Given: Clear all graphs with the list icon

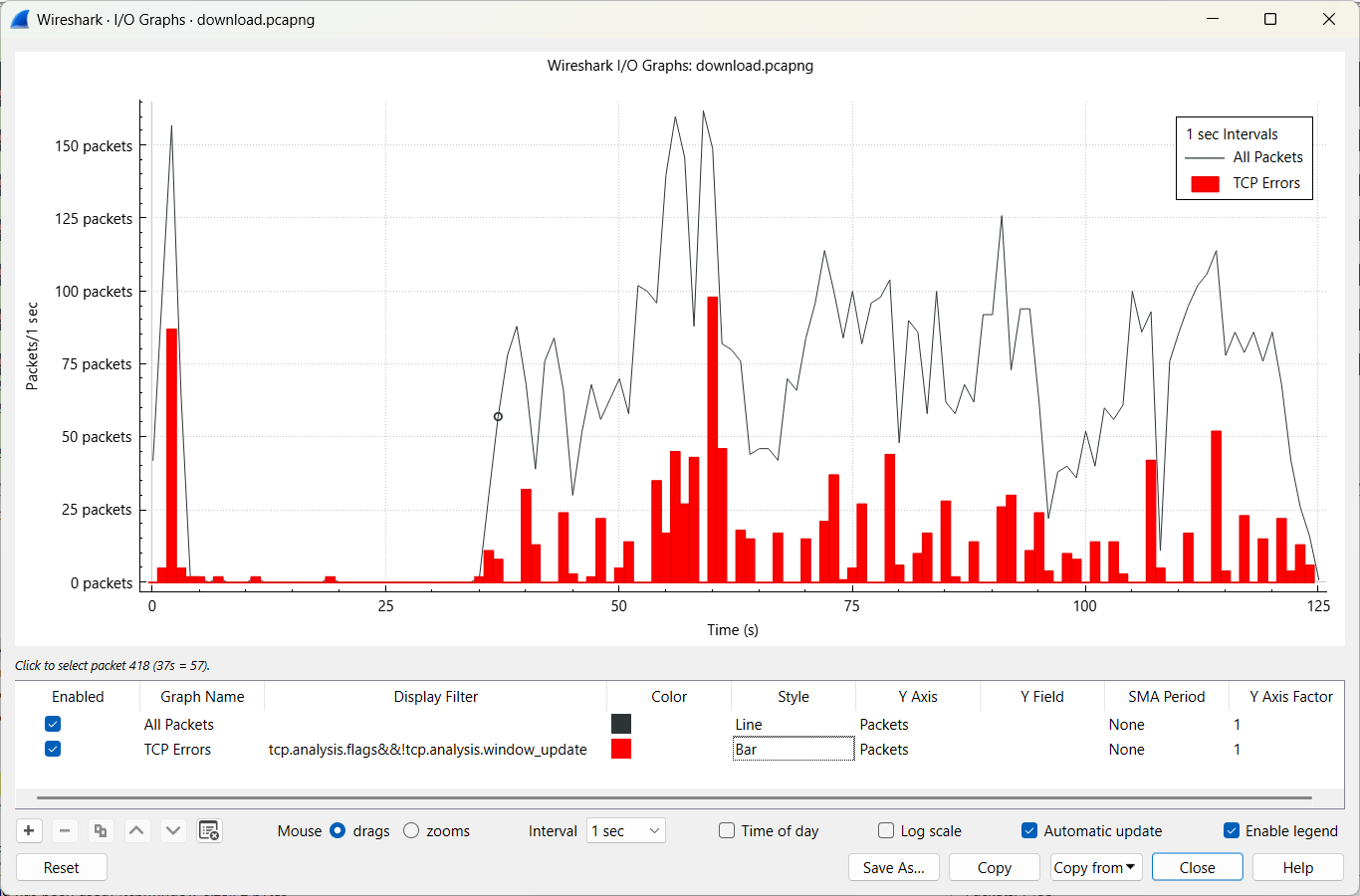Looking at the screenshot, I should 209,830.
